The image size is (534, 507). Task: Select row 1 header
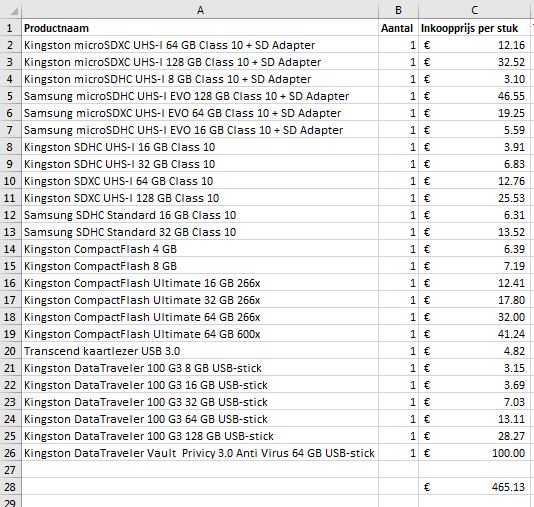click(11, 28)
